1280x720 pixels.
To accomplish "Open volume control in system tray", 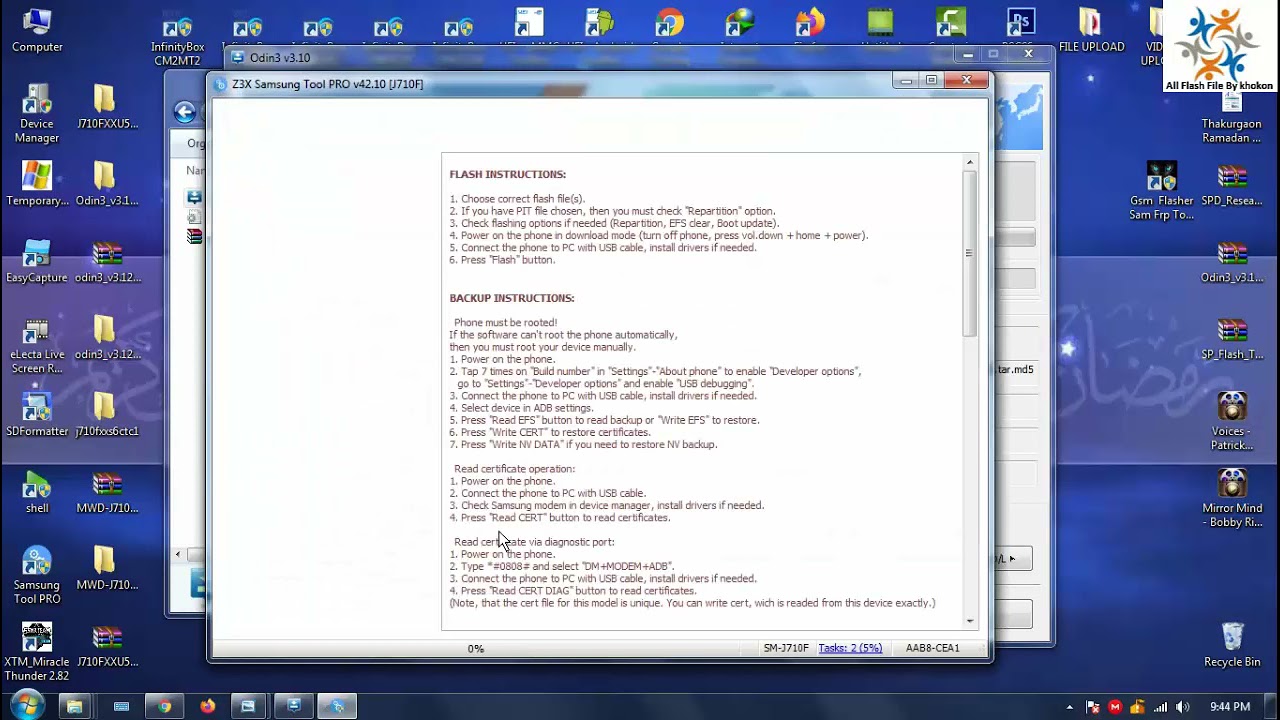I will [1183, 707].
